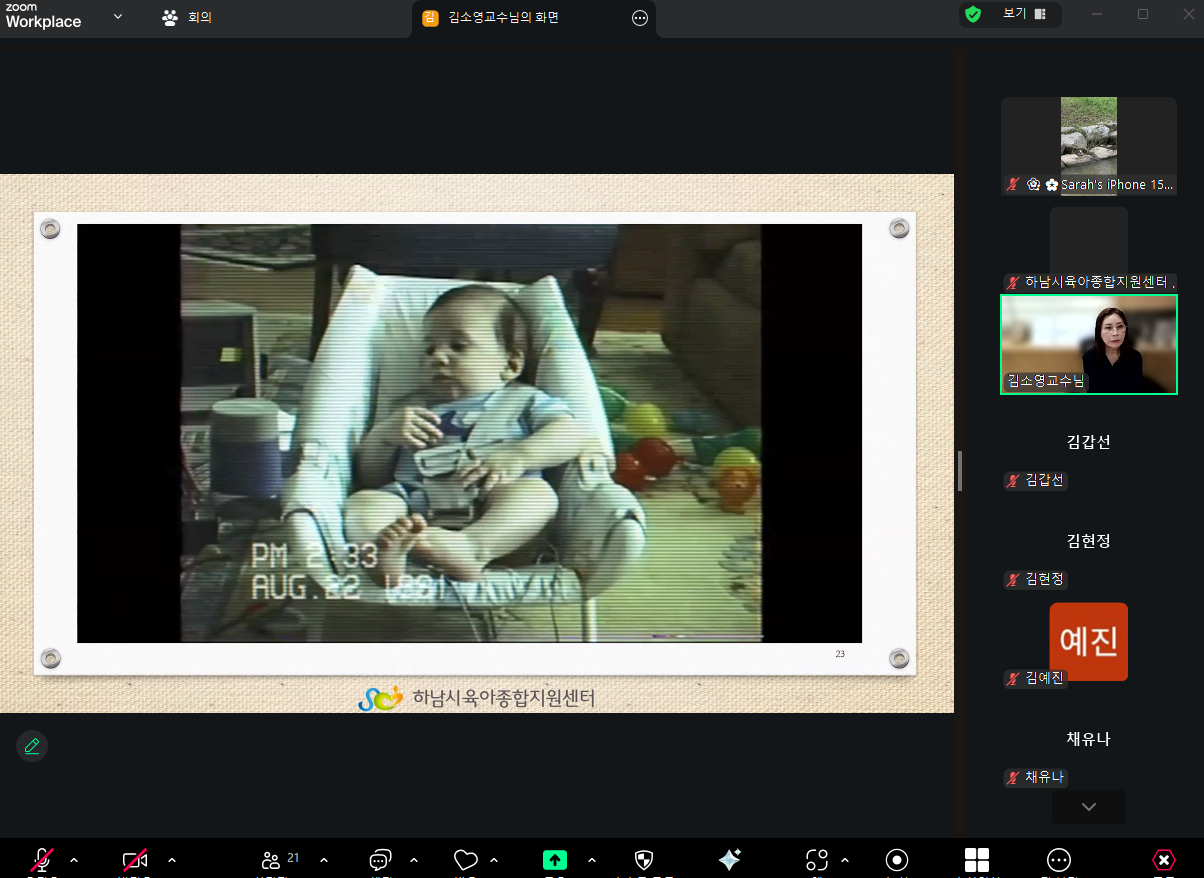1204x878 pixels.
Task: Select 김소영교수님 video thumbnail
Action: pyautogui.click(x=1088, y=345)
